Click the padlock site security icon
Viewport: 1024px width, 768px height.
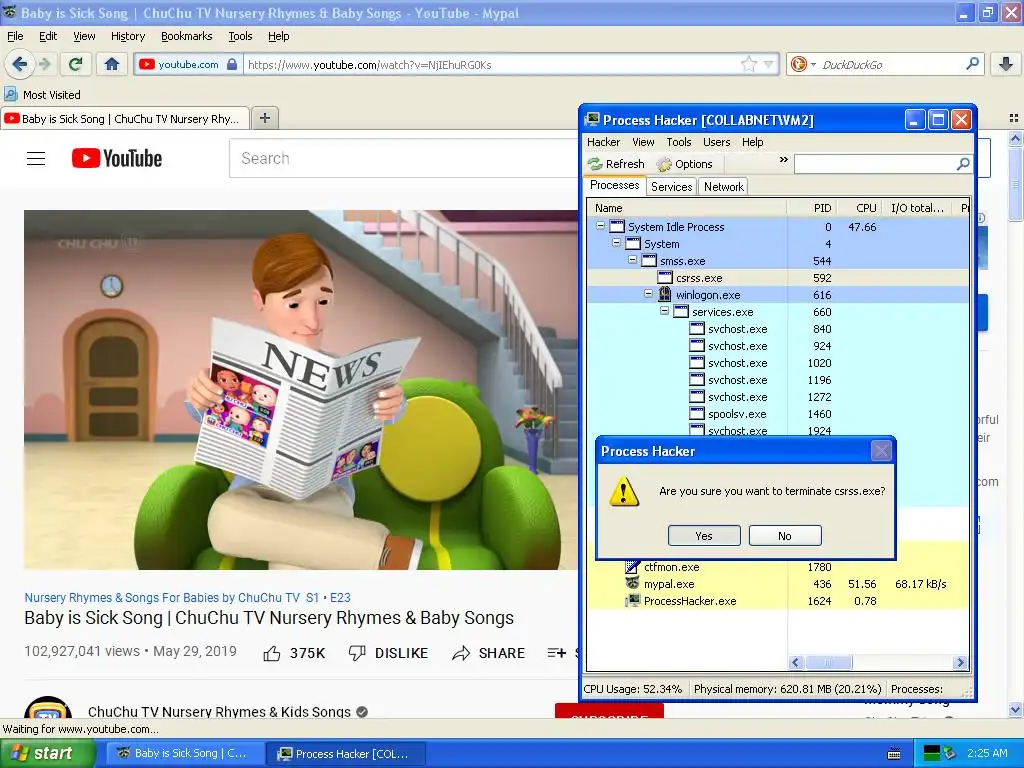point(232,64)
